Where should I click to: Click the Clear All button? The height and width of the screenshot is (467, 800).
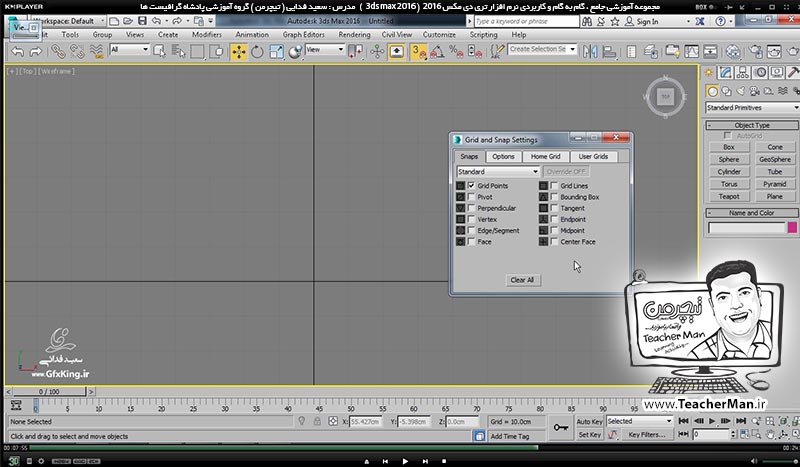pos(522,280)
